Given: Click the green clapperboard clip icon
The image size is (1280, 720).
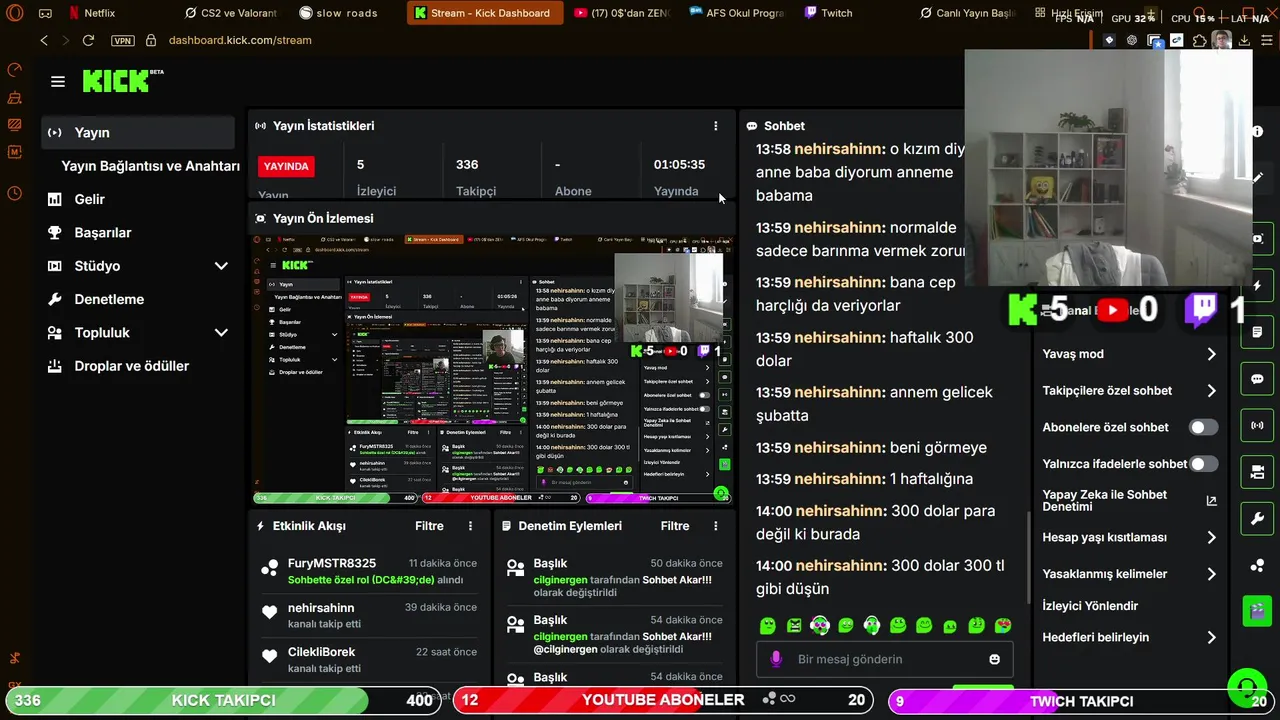Looking at the screenshot, I should click(x=1257, y=610).
